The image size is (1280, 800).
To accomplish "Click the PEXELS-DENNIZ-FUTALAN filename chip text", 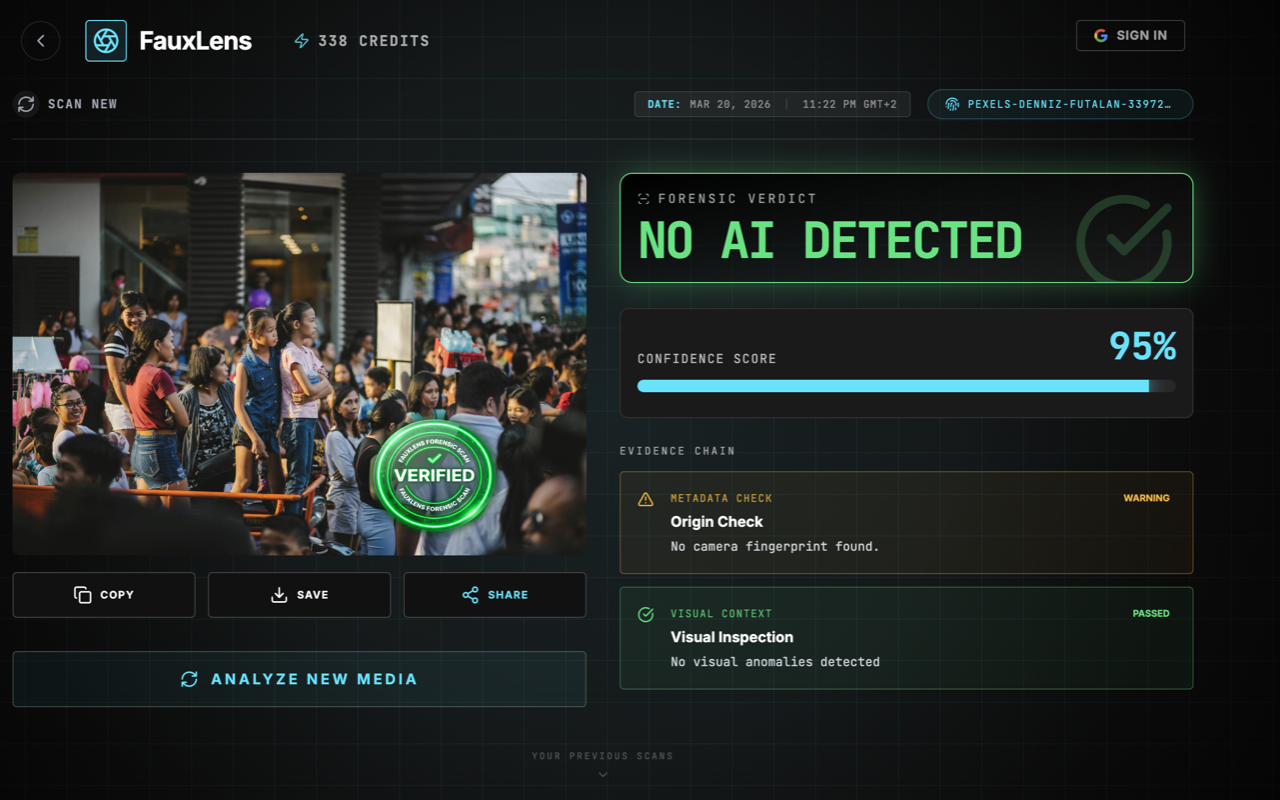I will click(x=1068, y=104).
